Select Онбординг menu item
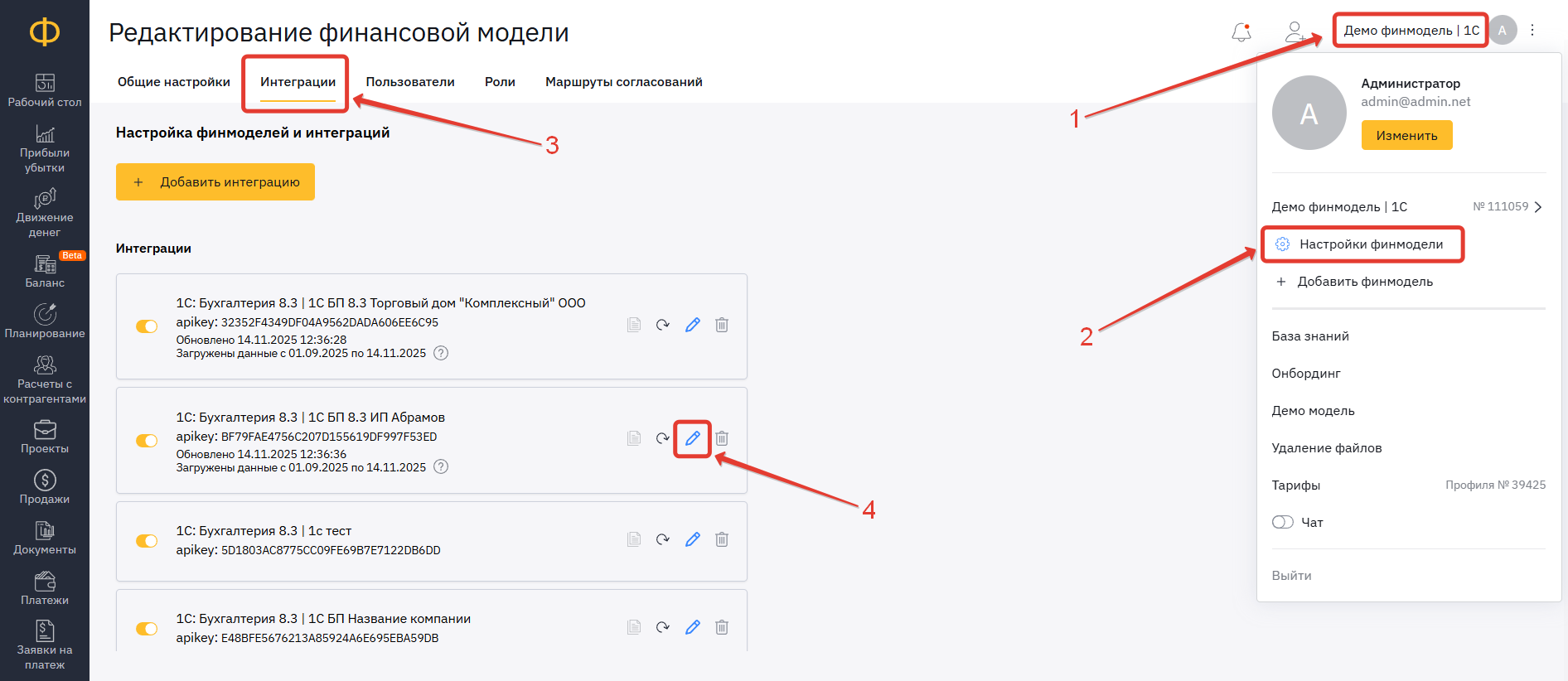Screen dimensions: 1568x681 click(1306, 374)
